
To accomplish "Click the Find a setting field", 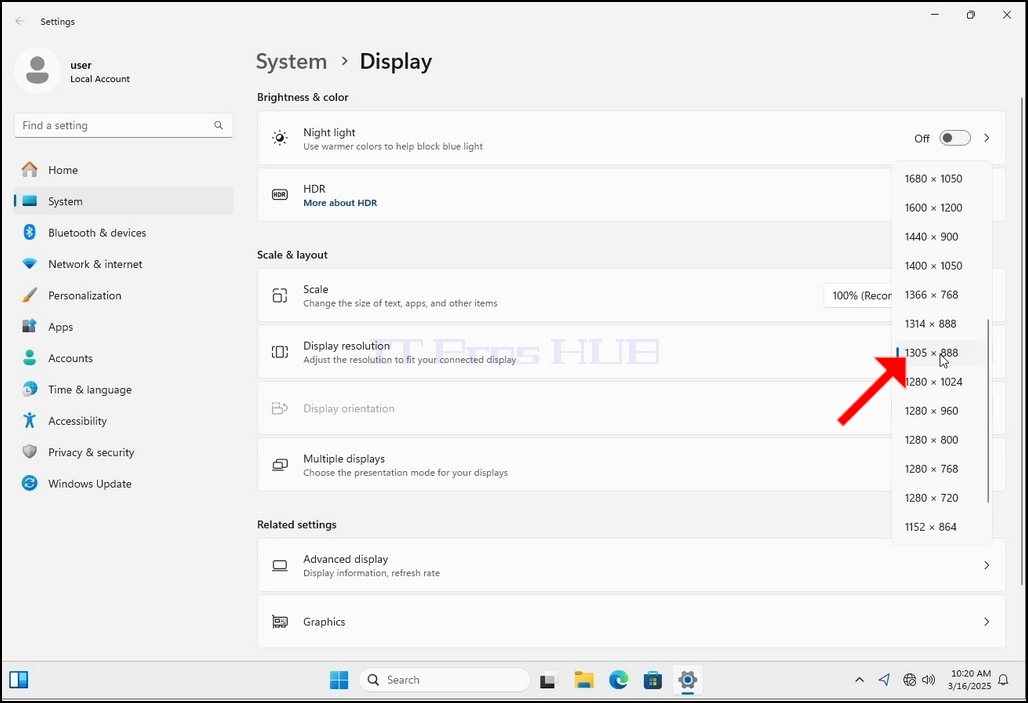I will point(123,125).
